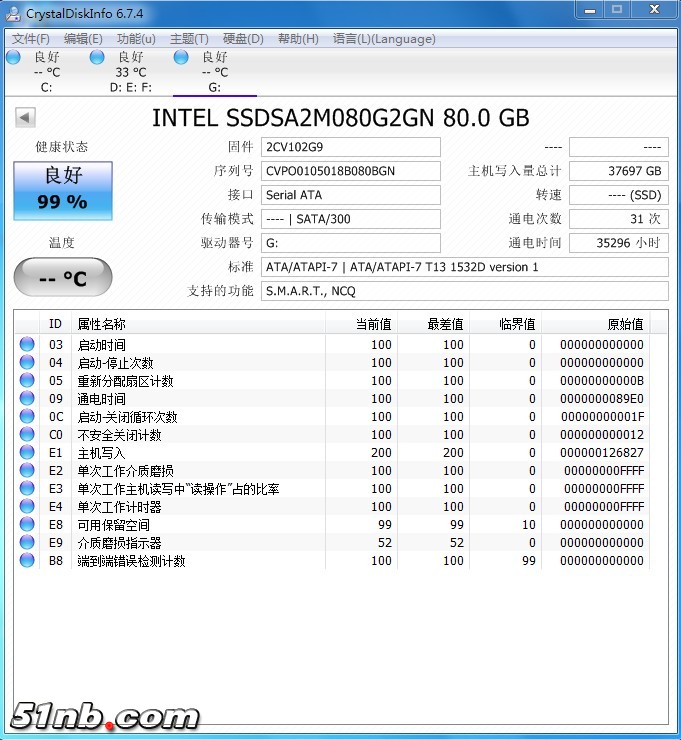Click status orb for attribute B8 row

(x=26, y=561)
